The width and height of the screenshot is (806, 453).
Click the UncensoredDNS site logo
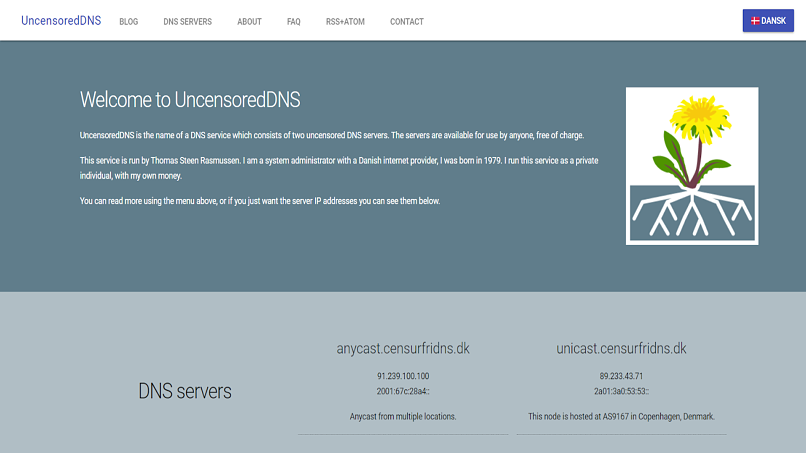click(x=61, y=21)
